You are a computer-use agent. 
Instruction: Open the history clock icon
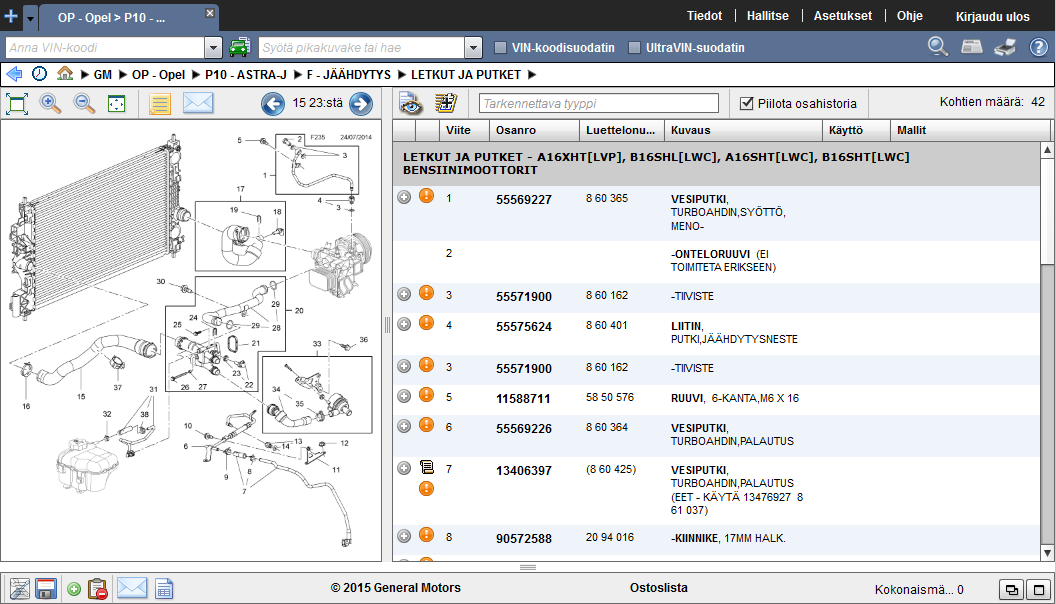(40, 74)
